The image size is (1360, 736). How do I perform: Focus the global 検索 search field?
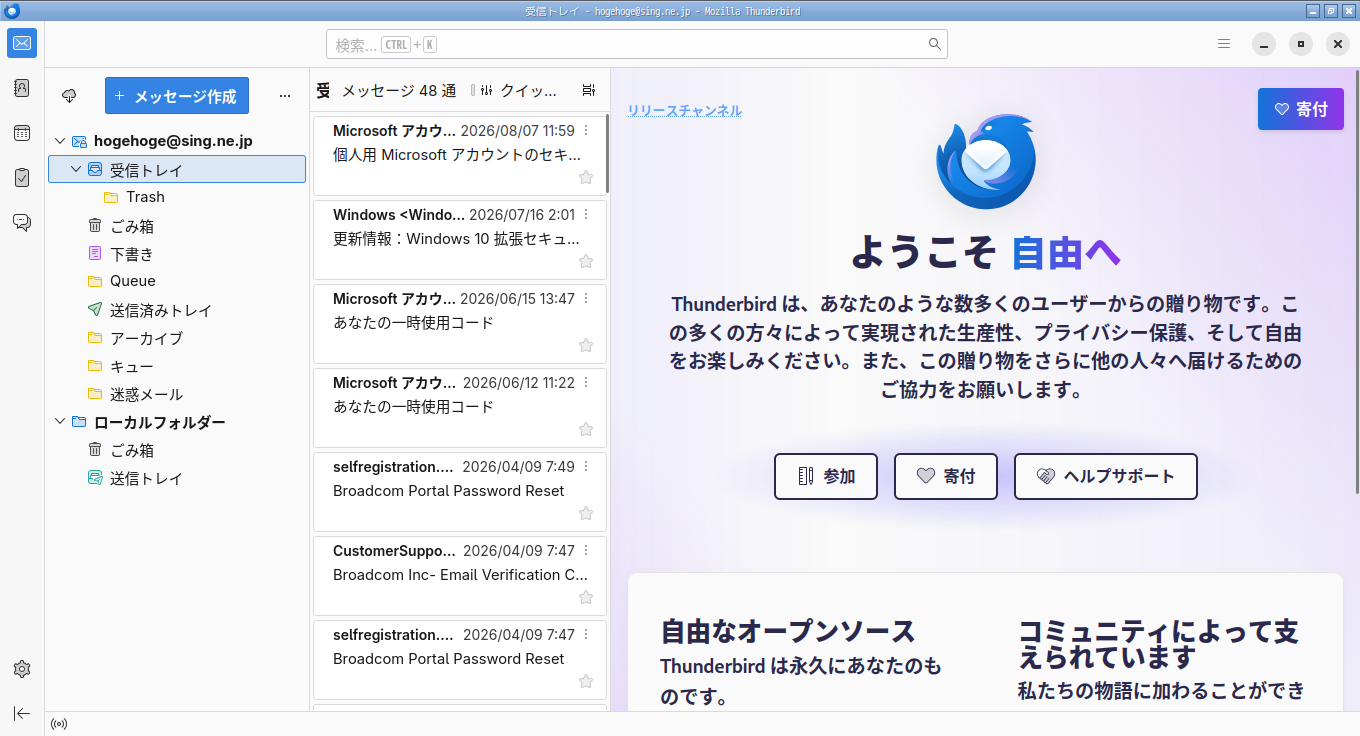click(x=637, y=44)
